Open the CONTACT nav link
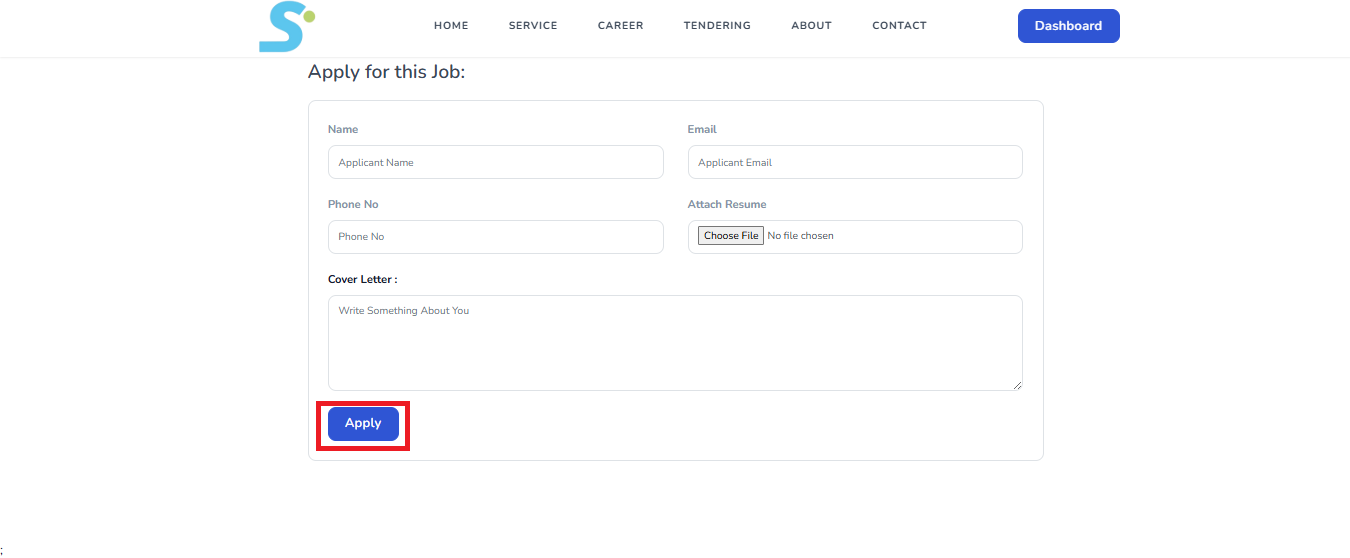Viewport: 1350px width, 558px height. 899,26
